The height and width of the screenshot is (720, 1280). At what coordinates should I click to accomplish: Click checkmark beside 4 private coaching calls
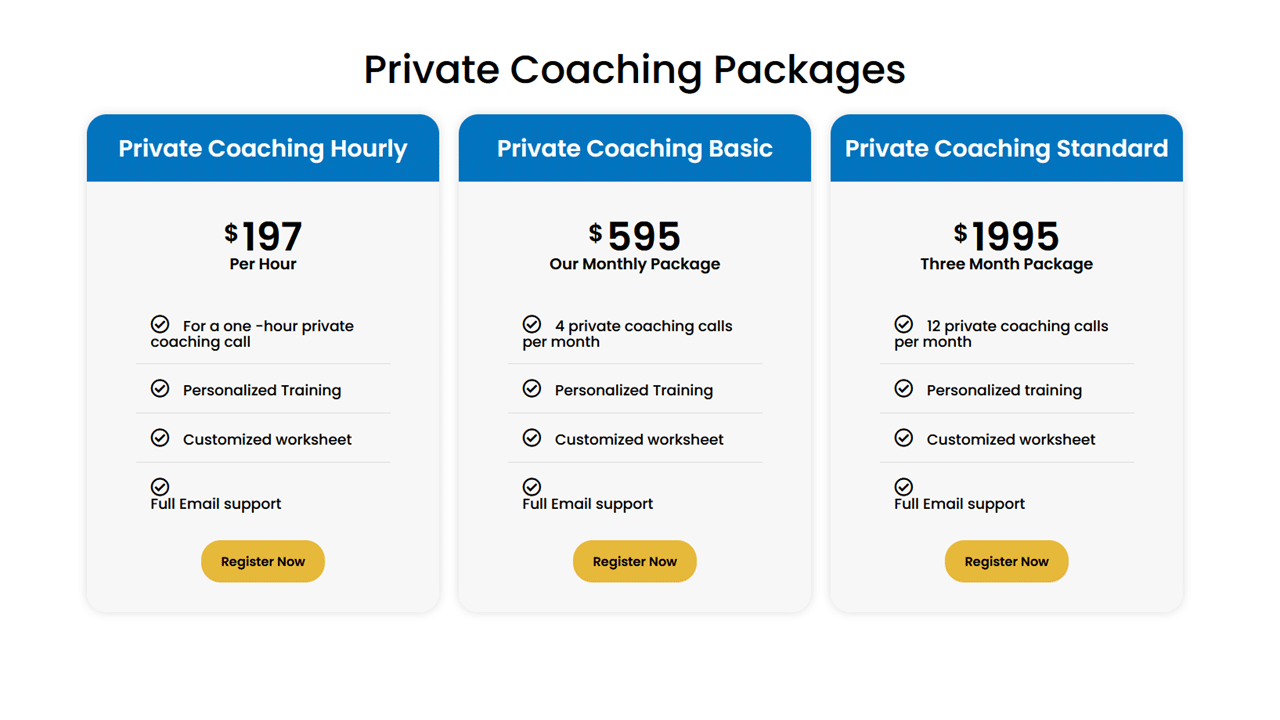(x=532, y=324)
